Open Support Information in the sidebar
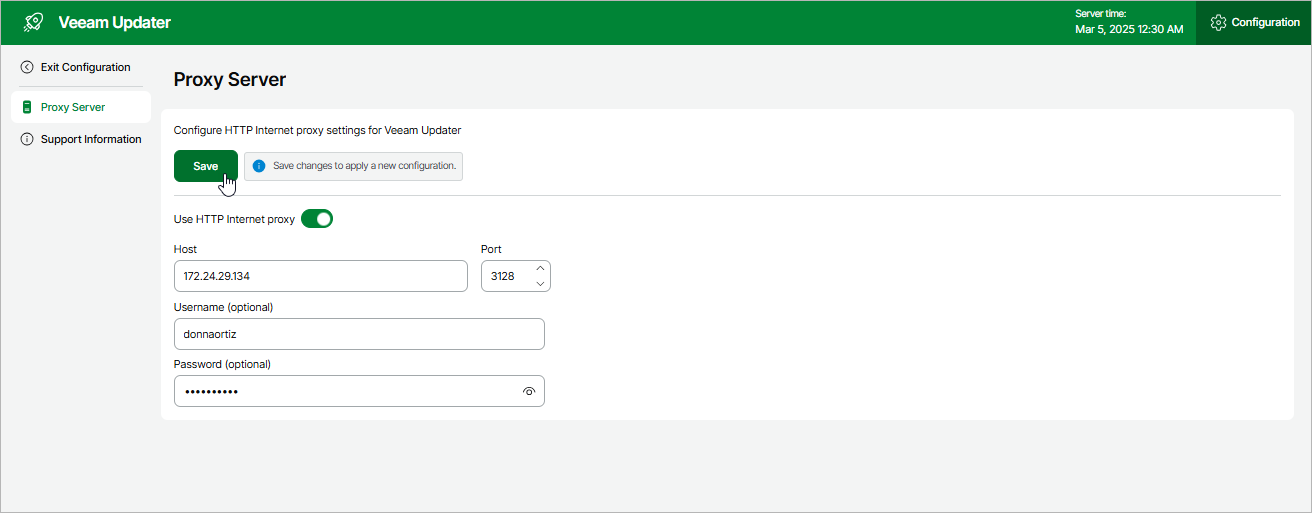The image size is (1312, 513). [81, 139]
